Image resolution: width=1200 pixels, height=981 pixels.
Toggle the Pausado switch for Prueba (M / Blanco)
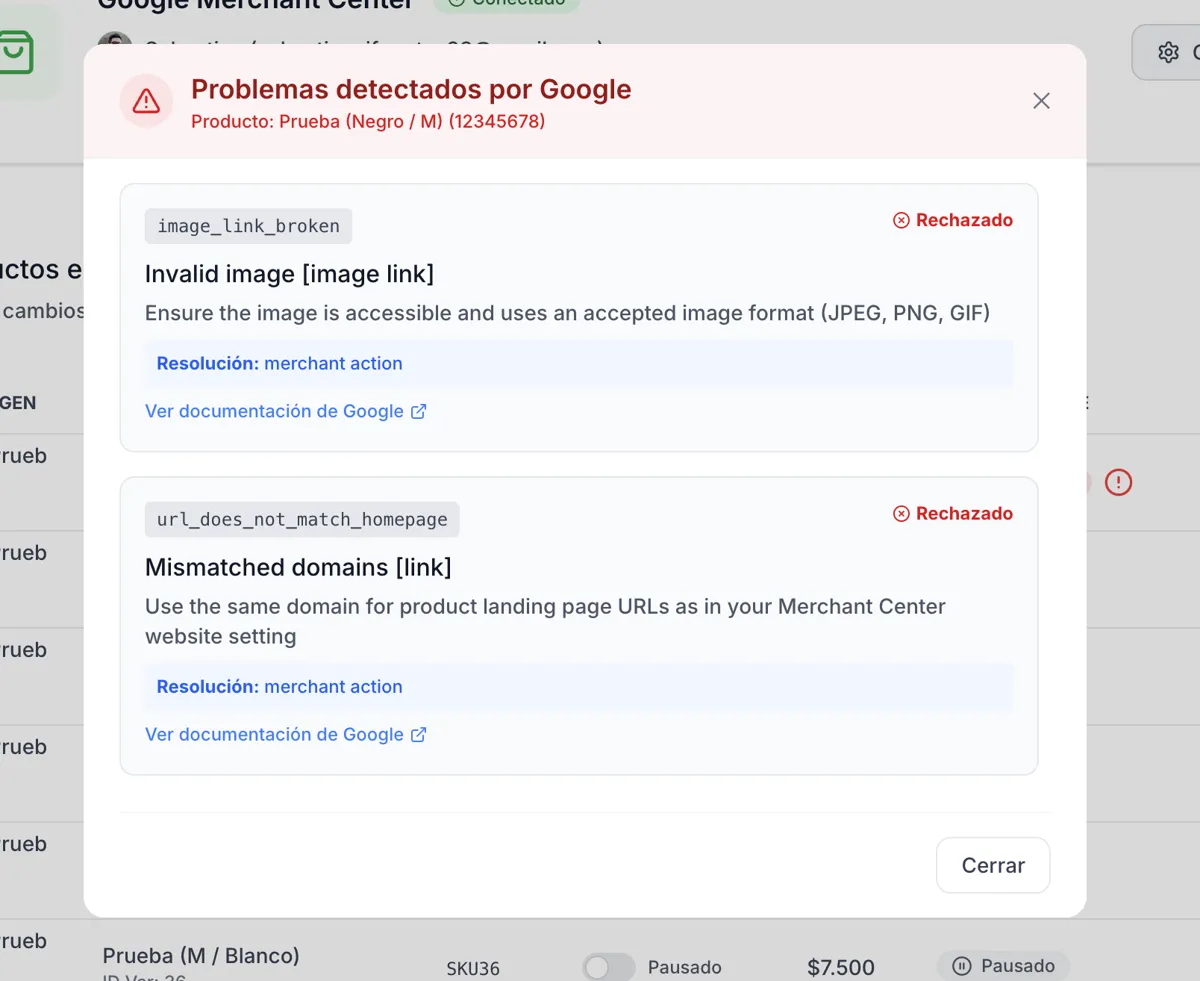(608, 967)
